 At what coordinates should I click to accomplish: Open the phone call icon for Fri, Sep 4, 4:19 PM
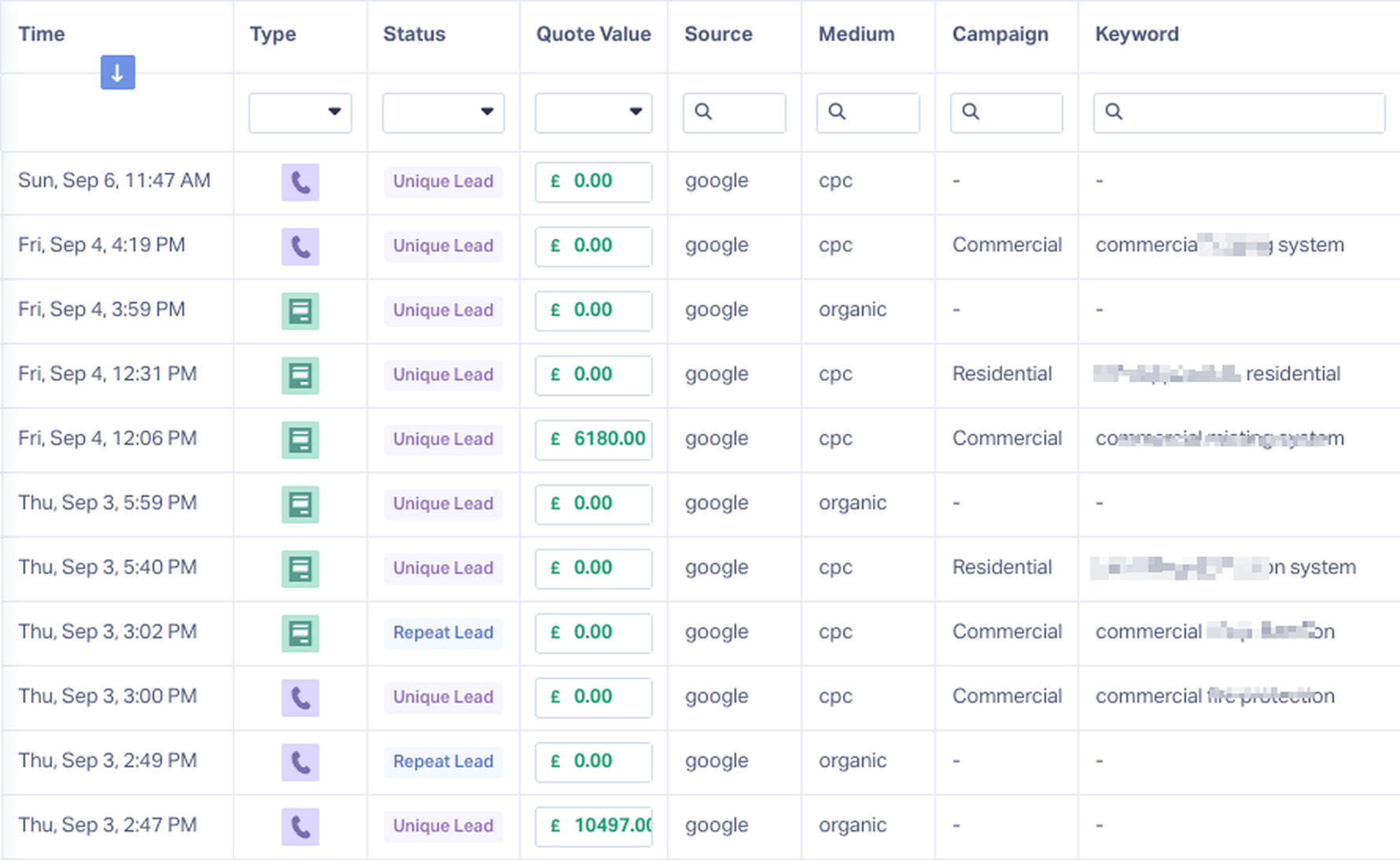pos(300,247)
